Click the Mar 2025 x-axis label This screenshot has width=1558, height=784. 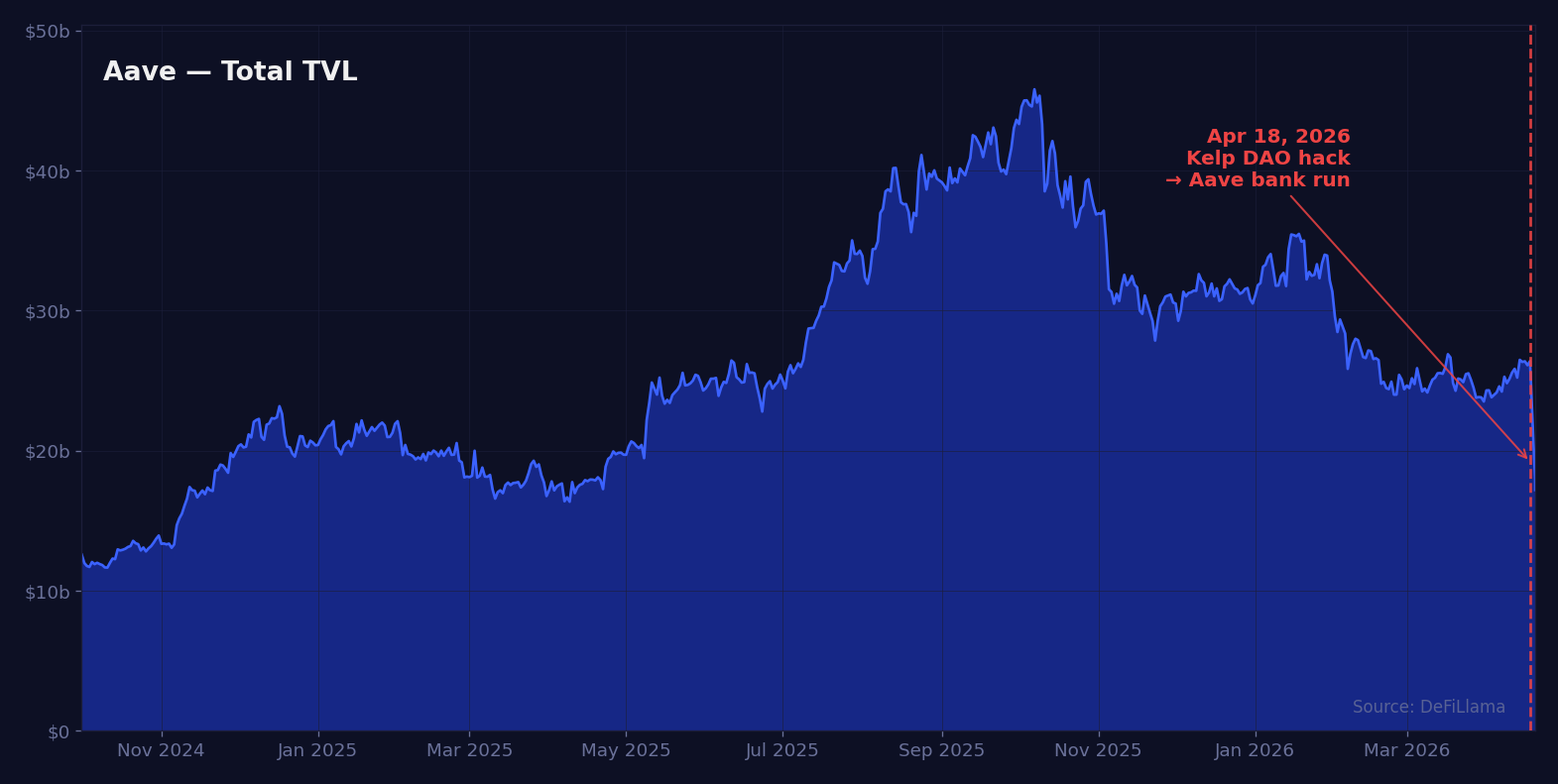point(469,751)
